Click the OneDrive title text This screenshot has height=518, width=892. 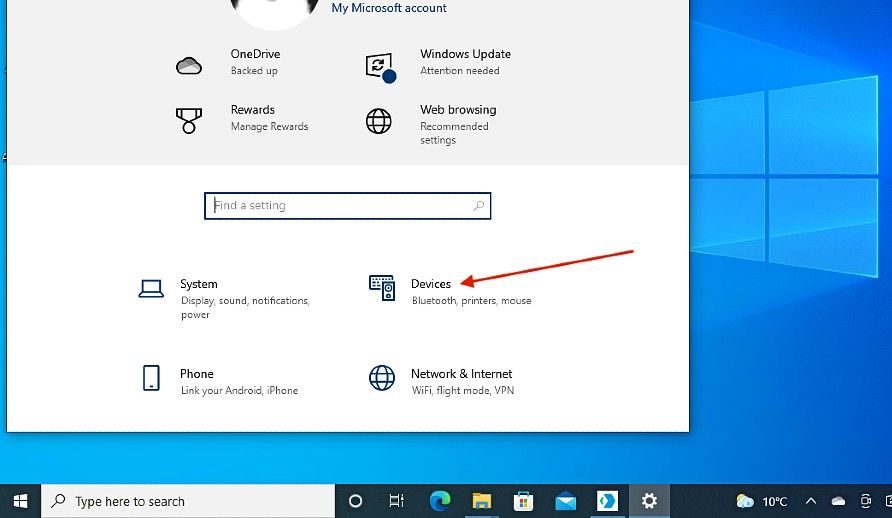[255, 54]
